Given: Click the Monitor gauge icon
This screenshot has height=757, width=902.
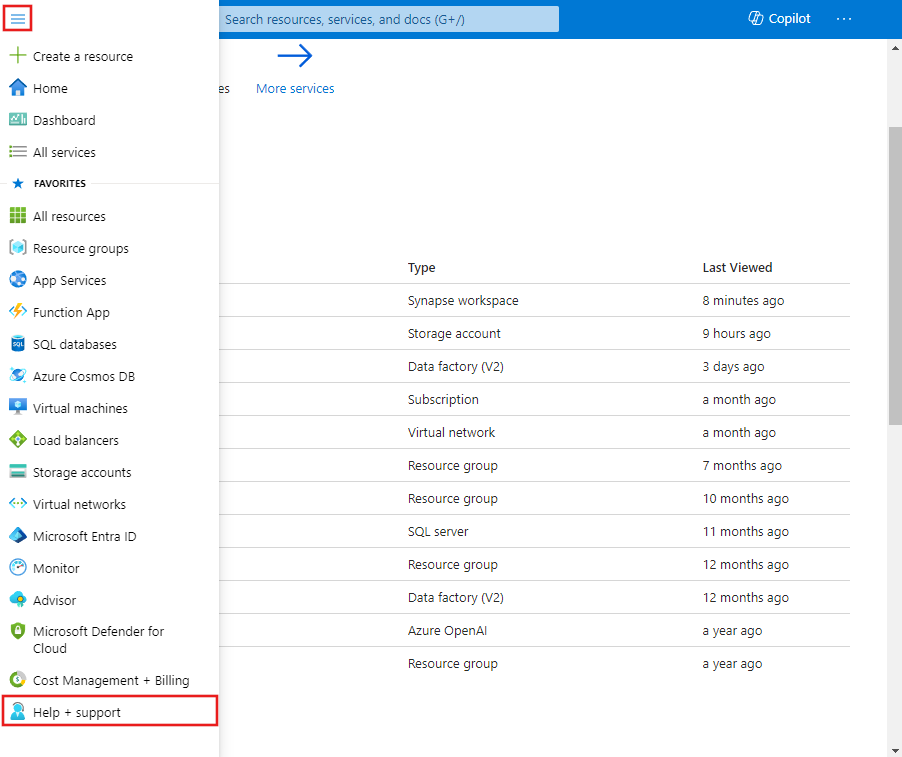Looking at the screenshot, I should point(18,567).
